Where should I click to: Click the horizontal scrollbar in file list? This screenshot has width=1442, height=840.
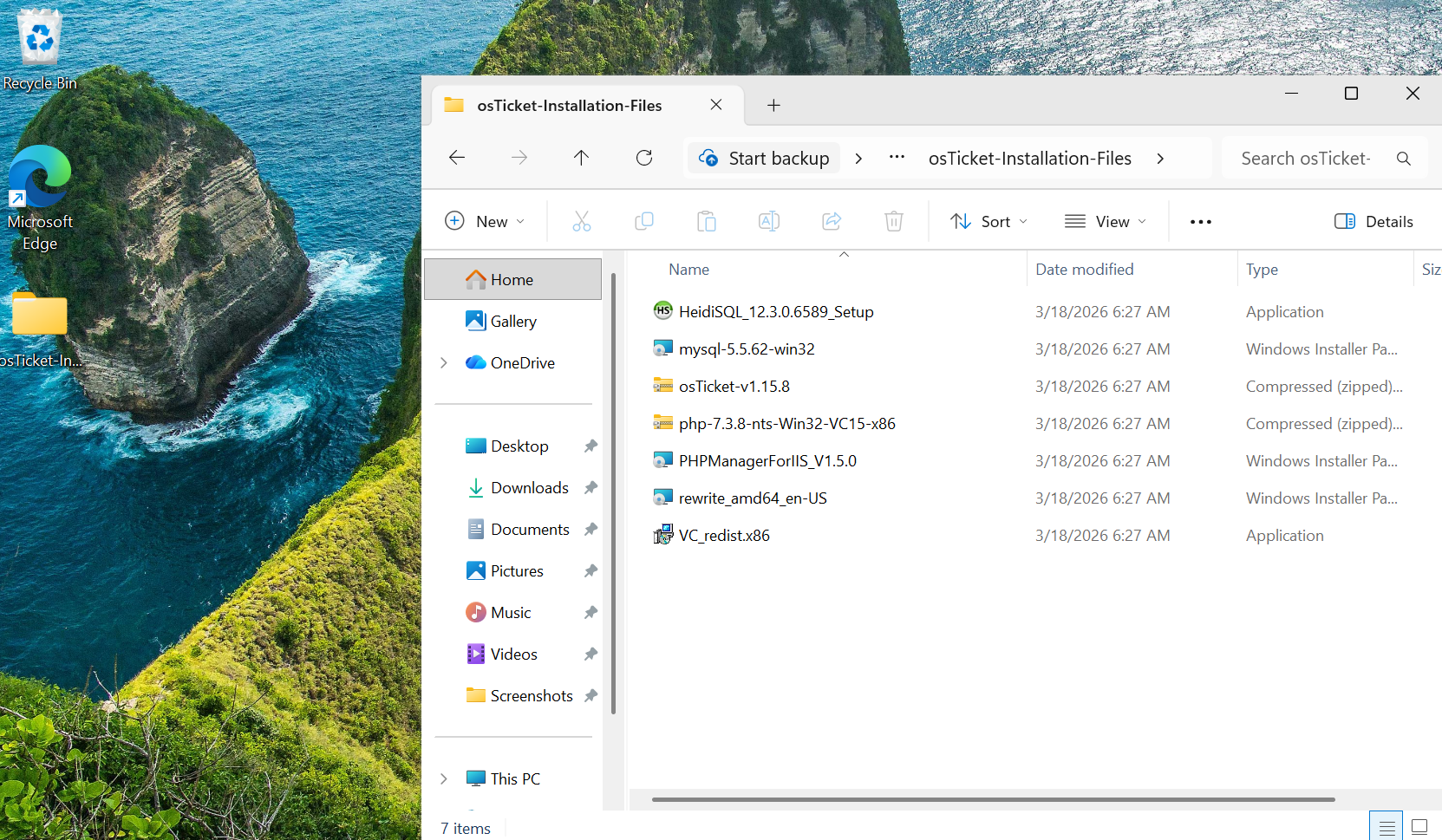click(993, 799)
